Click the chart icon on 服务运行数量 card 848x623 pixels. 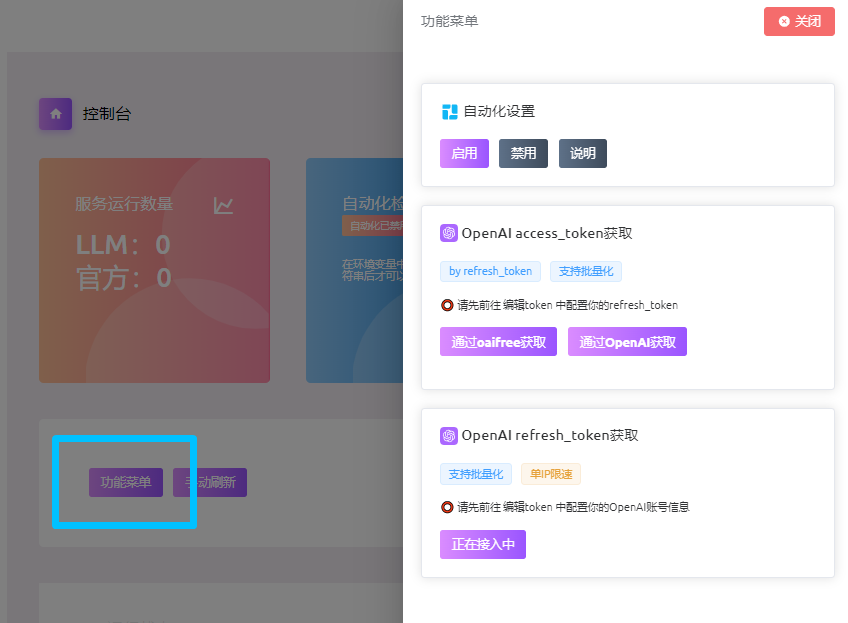point(223,205)
